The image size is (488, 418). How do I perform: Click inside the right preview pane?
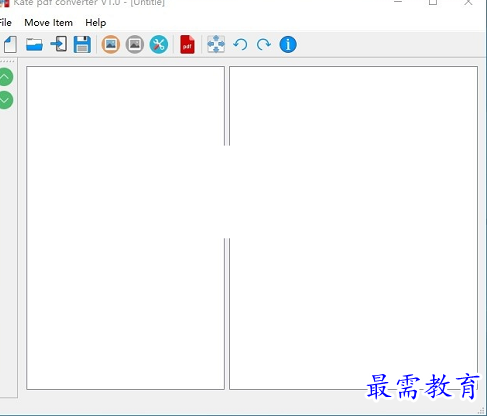pyautogui.click(x=353, y=228)
